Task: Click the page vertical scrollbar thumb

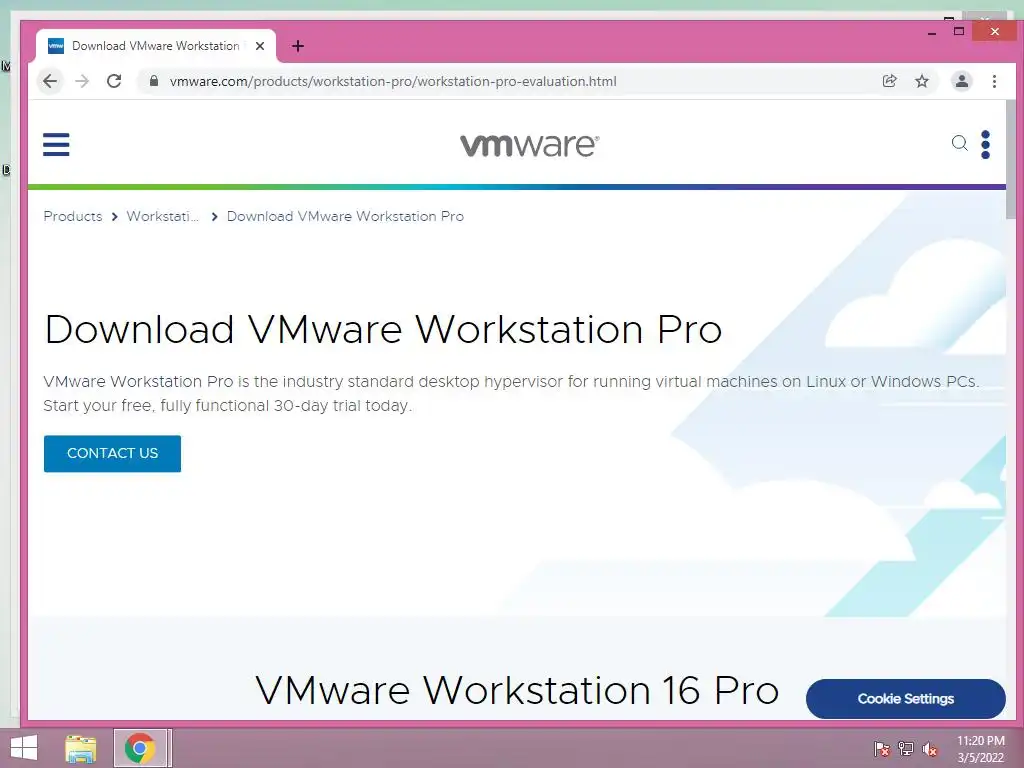Action: [x=1011, y=160]
